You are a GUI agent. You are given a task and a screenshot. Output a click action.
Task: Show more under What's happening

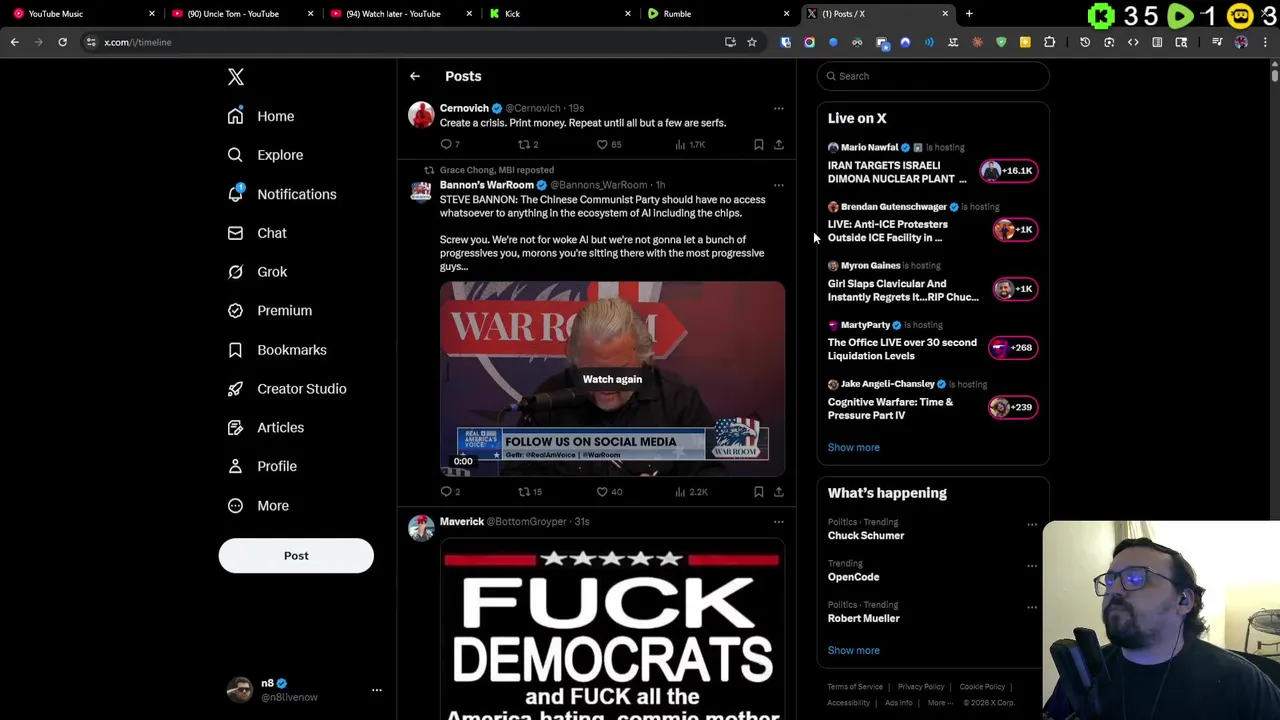coord(854,651)
